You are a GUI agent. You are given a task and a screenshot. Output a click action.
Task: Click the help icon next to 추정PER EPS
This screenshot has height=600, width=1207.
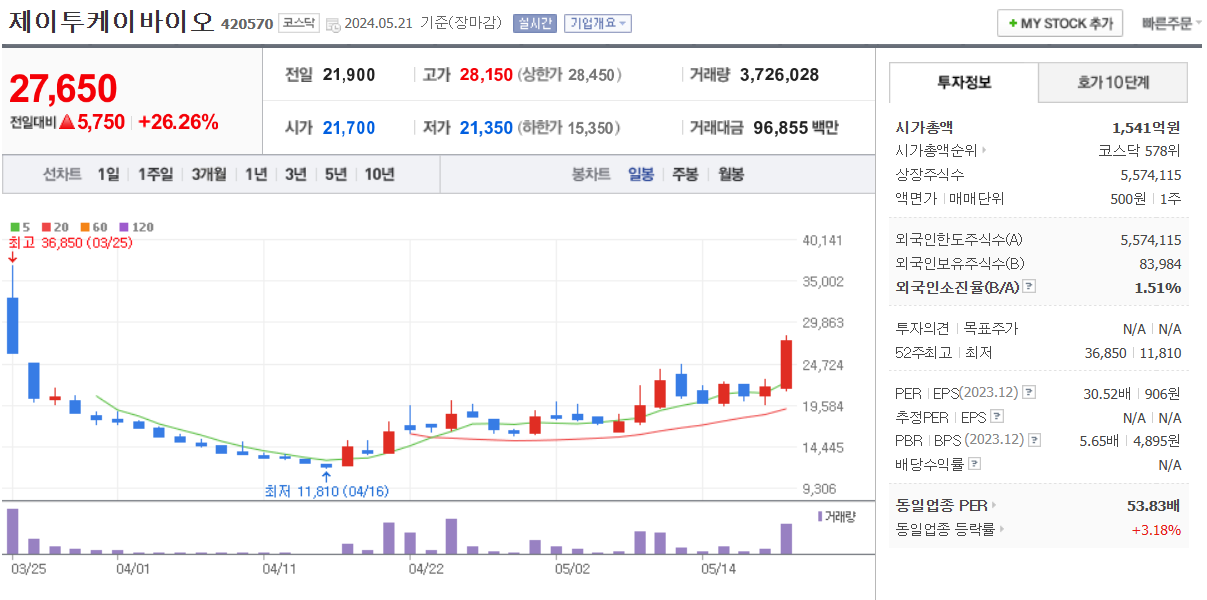click(x=996, y=417)
